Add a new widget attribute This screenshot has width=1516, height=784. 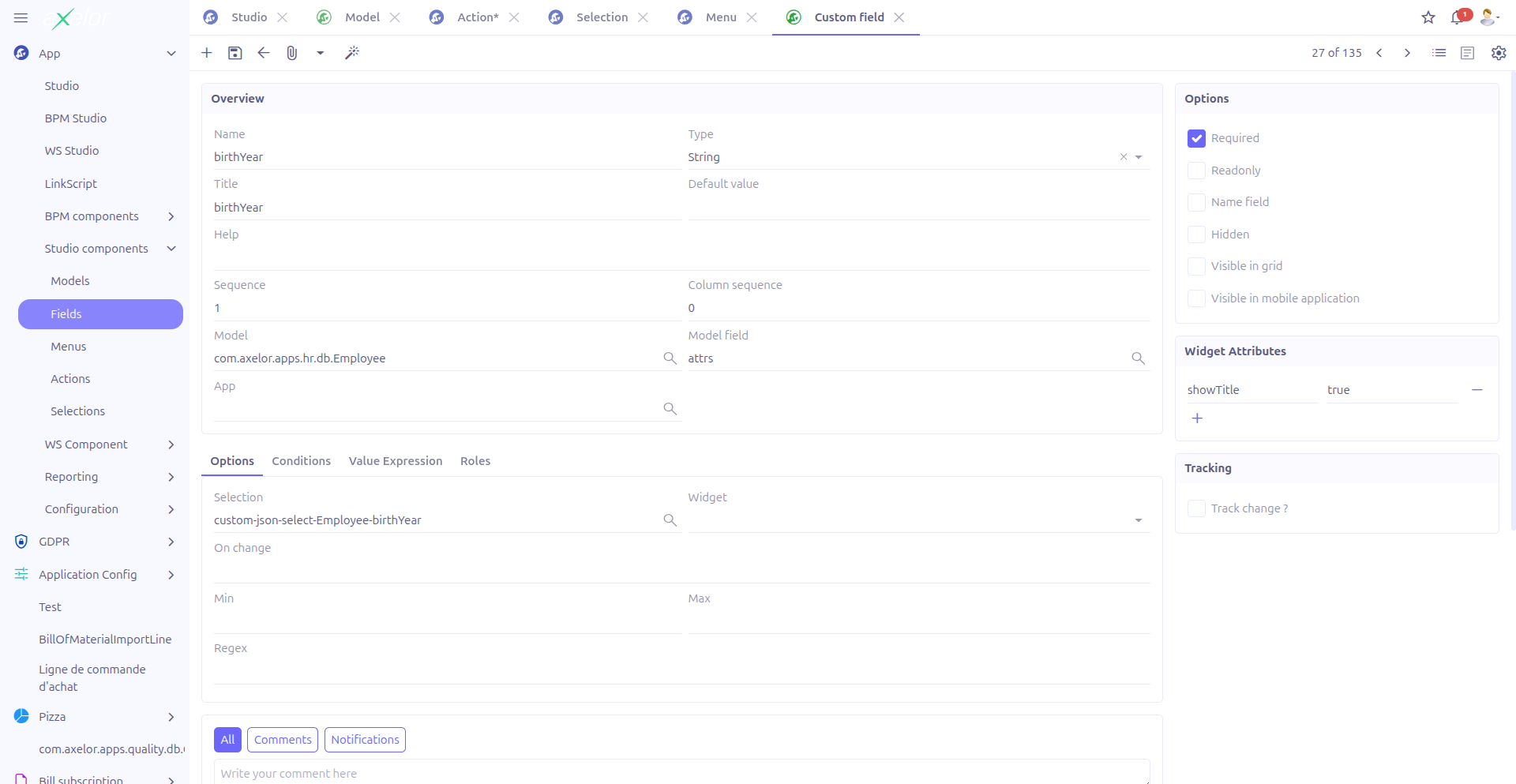click(1197, 418)
